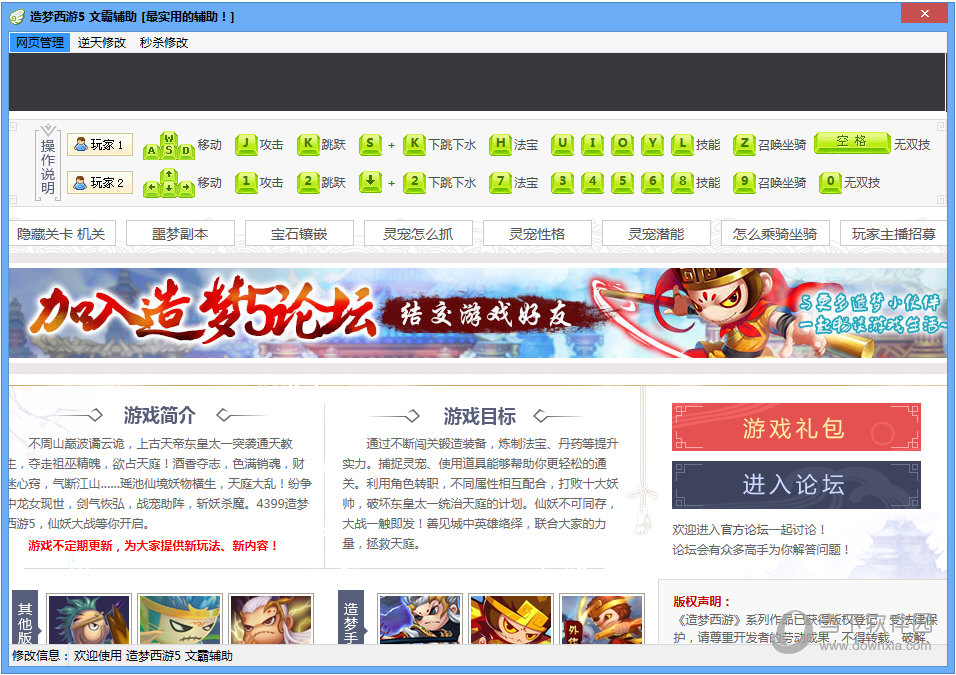
Task: Click the 2 jump key icon beside 跳跃
Action: point(308,182)
